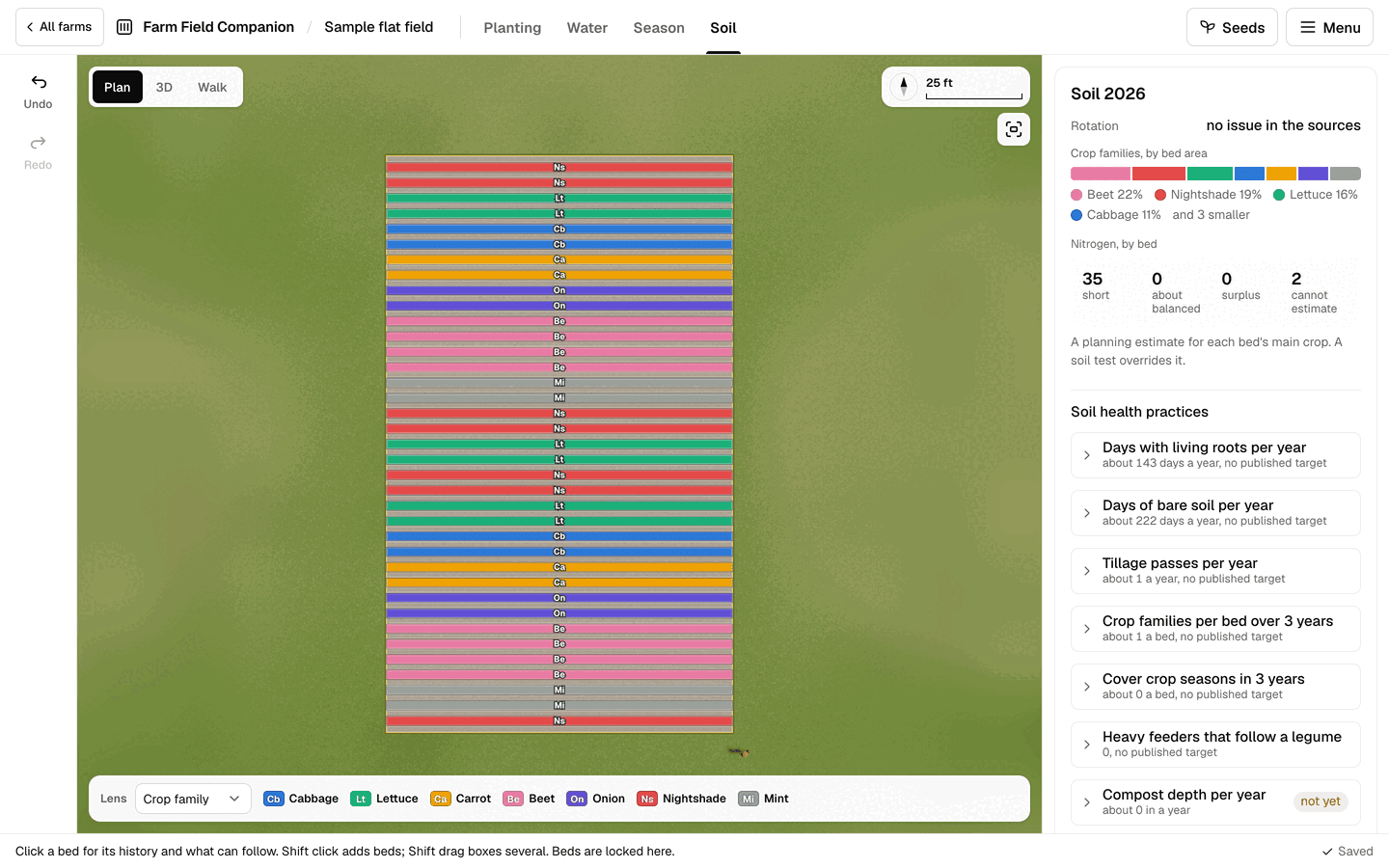Expand Heavy feeders that follow a legume
This screenshot has width=1389, height=868.
[x=1215, y=745]
